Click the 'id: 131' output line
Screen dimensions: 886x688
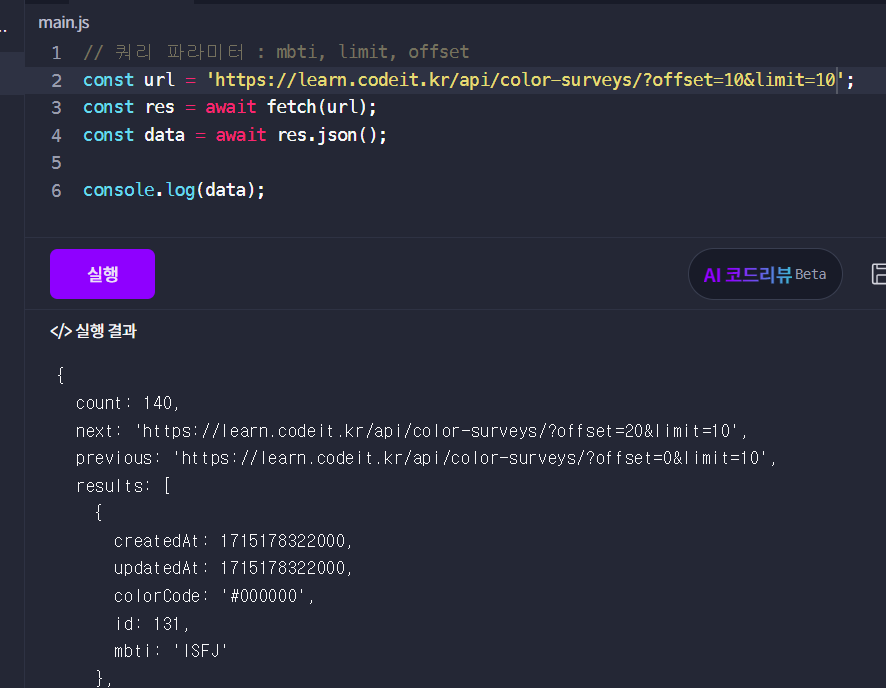click(151, 624)
